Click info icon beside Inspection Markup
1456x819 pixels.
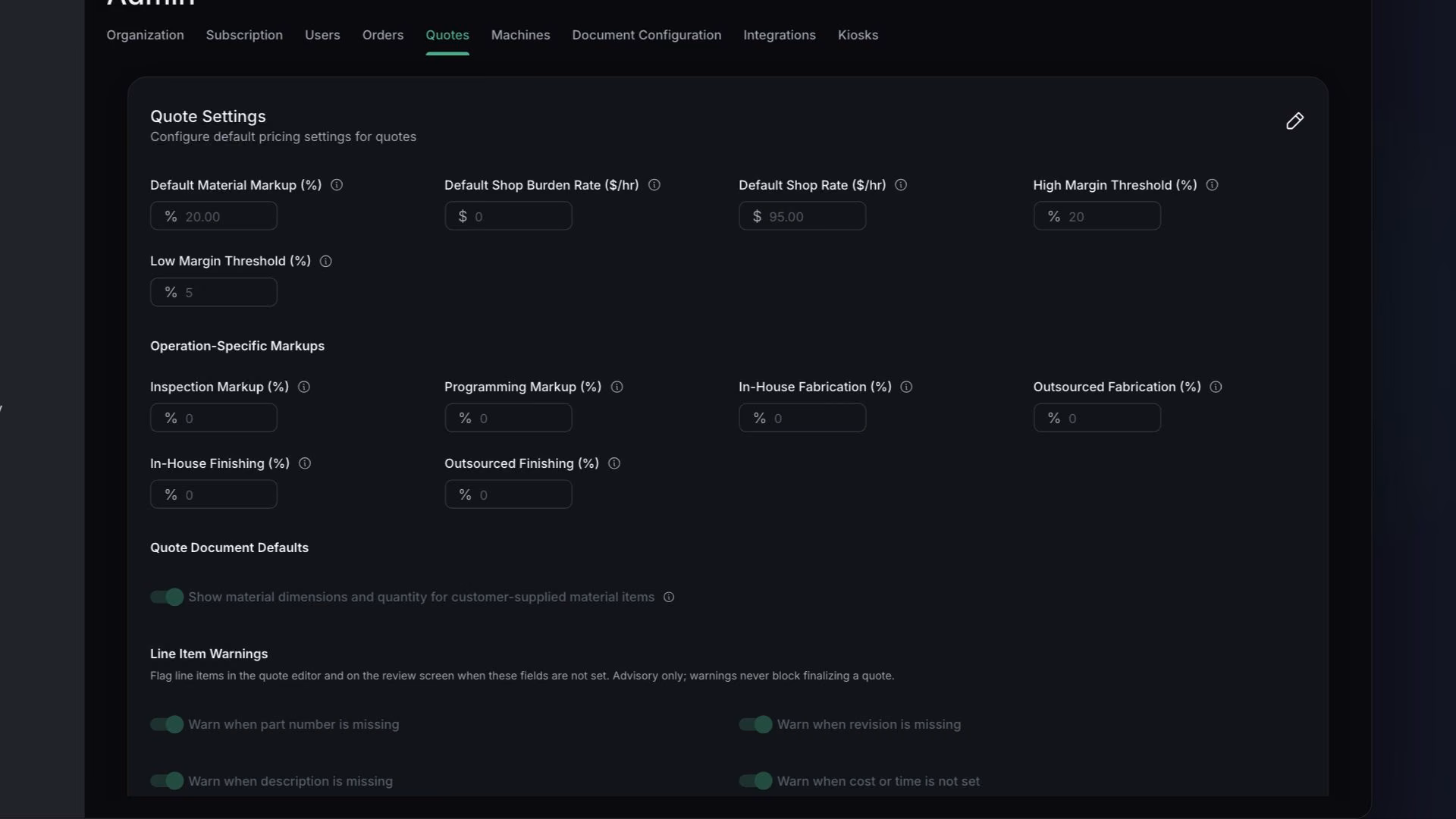tap(304, 387)
